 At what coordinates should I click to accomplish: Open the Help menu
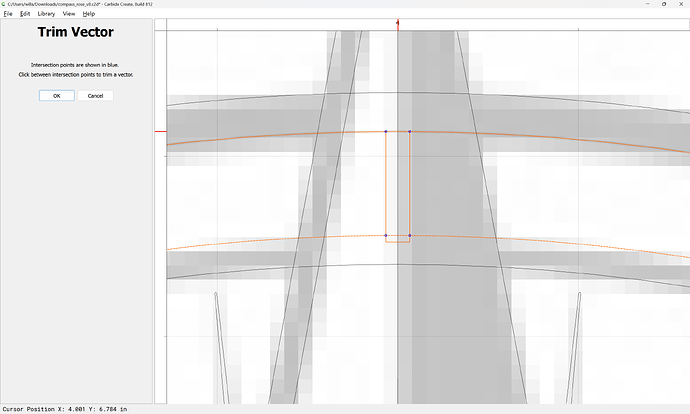point(89,14)
